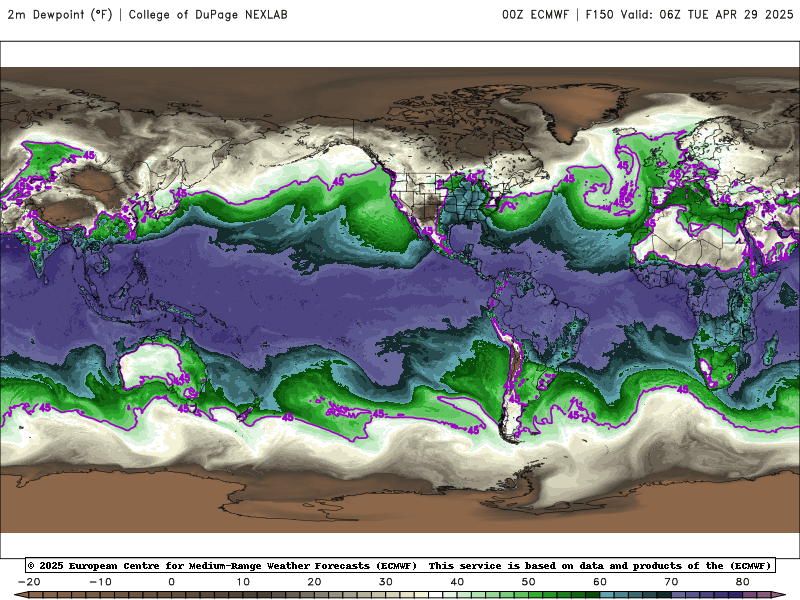
Task: Click the 30 label on the color scale
Action: [386, 582]
